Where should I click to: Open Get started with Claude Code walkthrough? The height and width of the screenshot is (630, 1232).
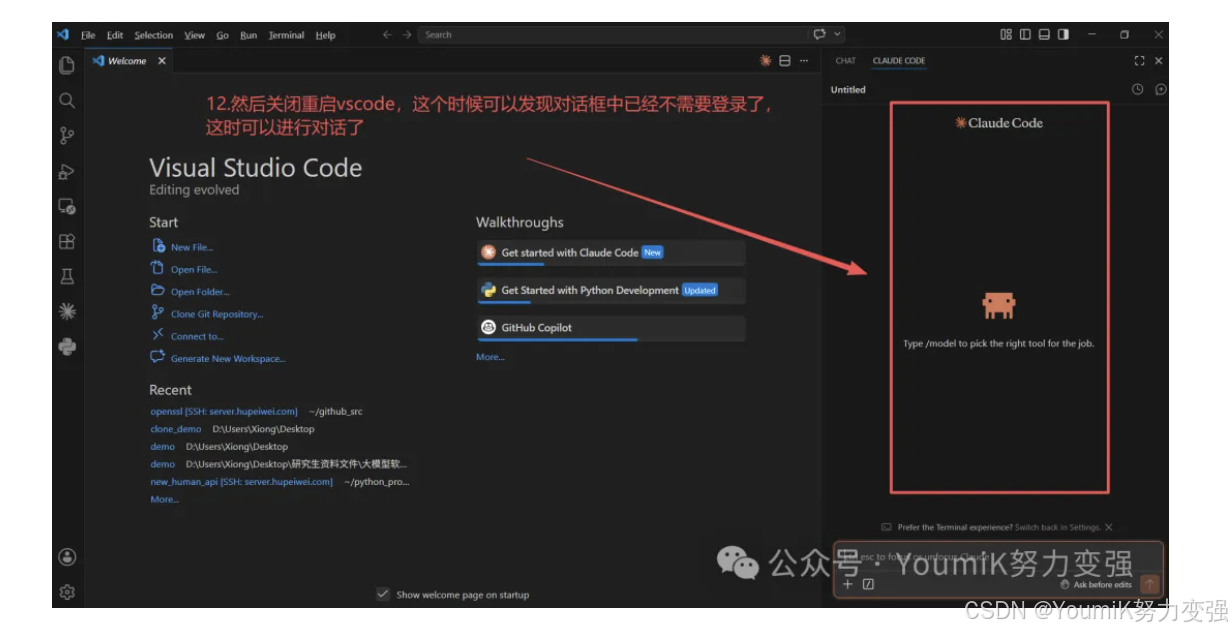click(x=611, y=253)
